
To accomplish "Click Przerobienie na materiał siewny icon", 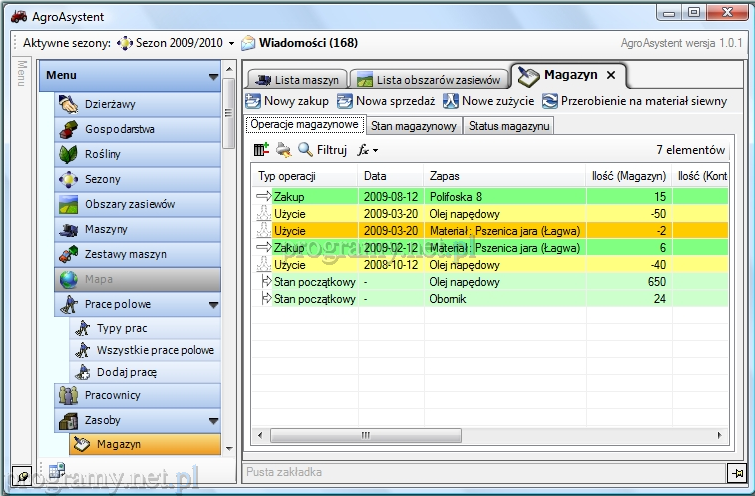I will pos(550,101).
